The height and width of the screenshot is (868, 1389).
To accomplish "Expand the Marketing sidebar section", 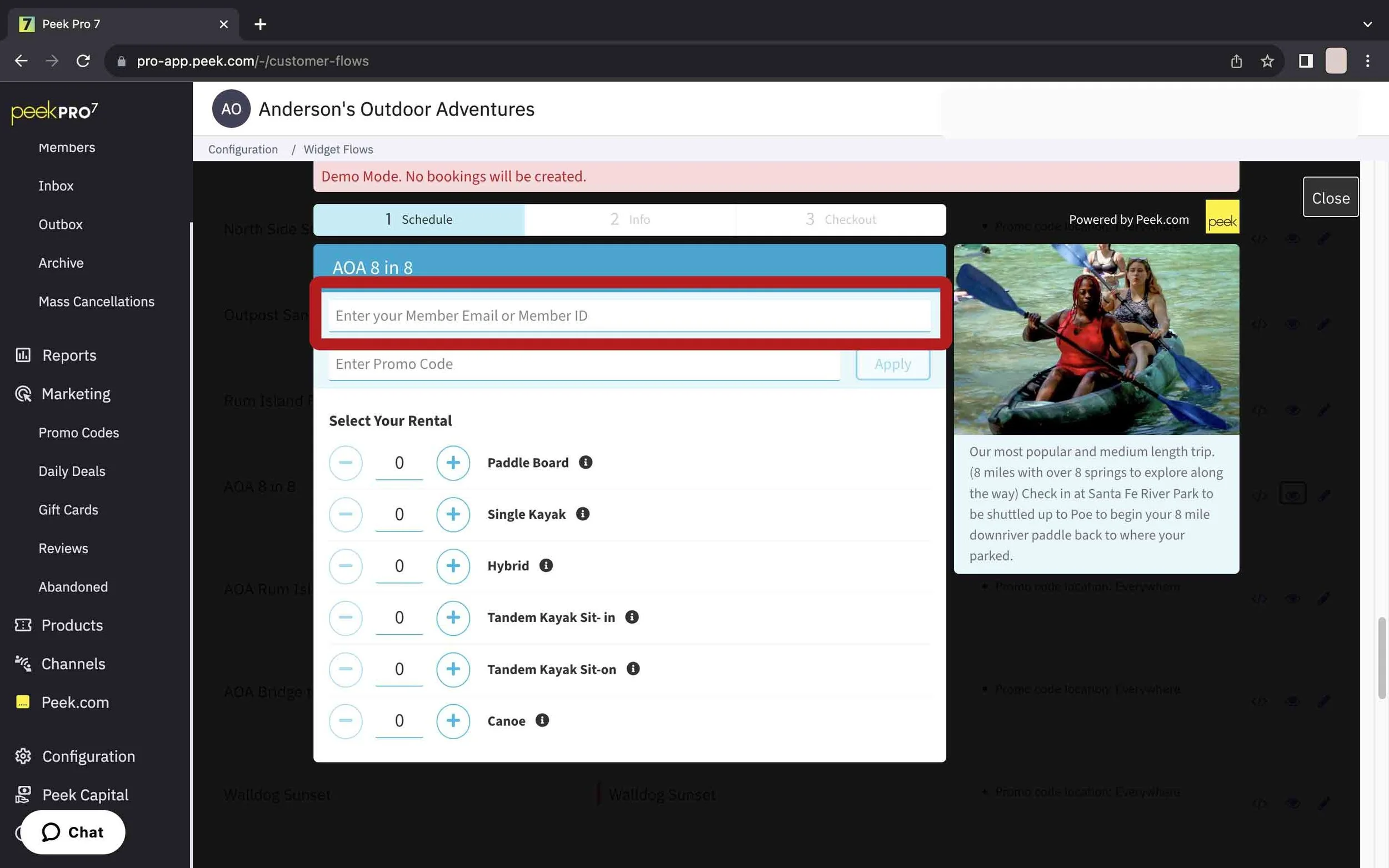I will [x=76, y=394].
